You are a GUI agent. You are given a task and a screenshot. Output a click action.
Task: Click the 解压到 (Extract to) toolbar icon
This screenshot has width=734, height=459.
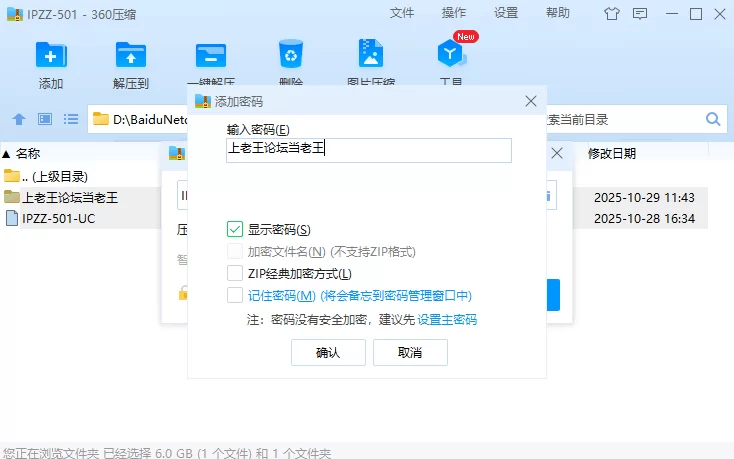131,56
